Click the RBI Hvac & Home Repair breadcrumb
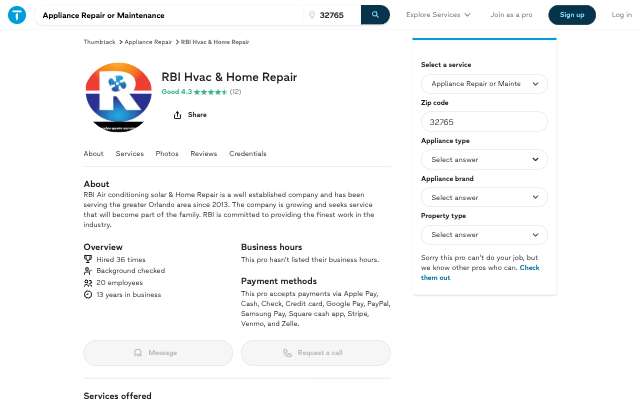This screenshot has width=640, height=400. (x=215, y=42)
